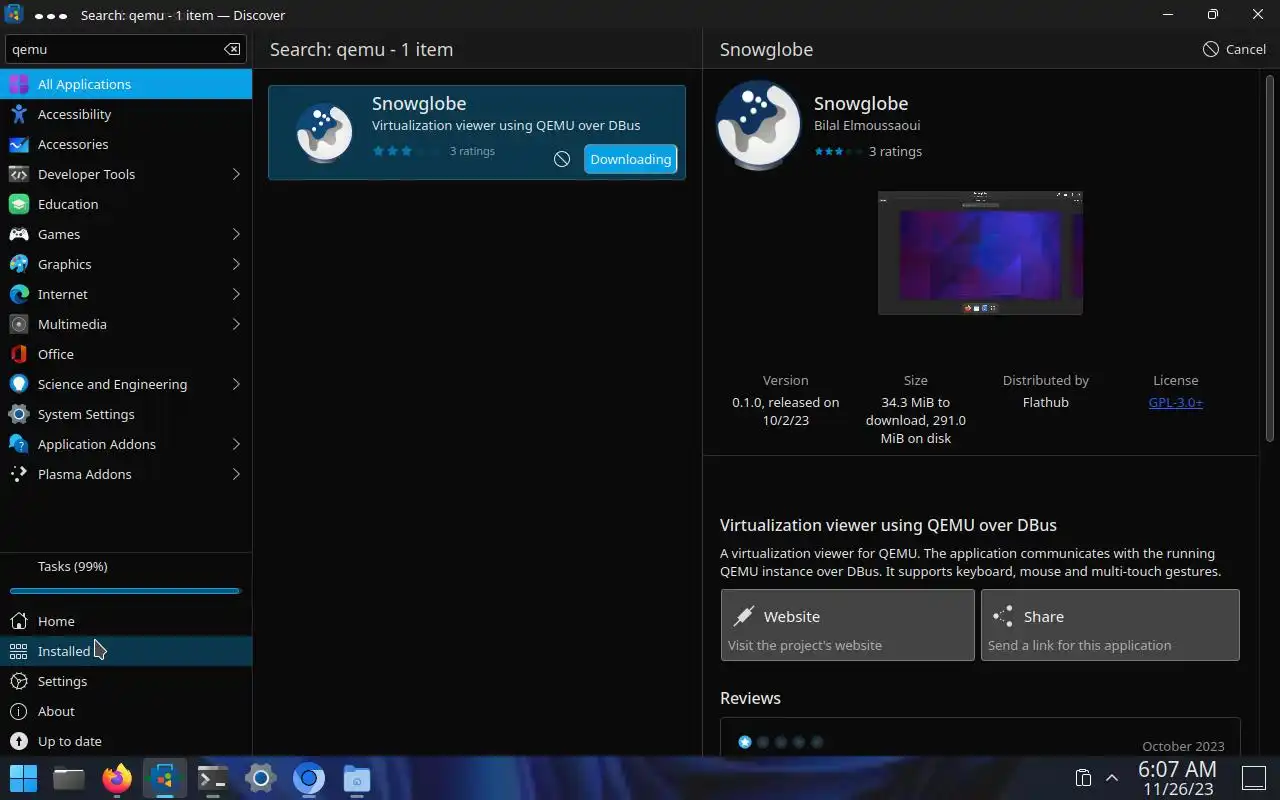Expand Science and Engineering subcategories

(236, 384)
